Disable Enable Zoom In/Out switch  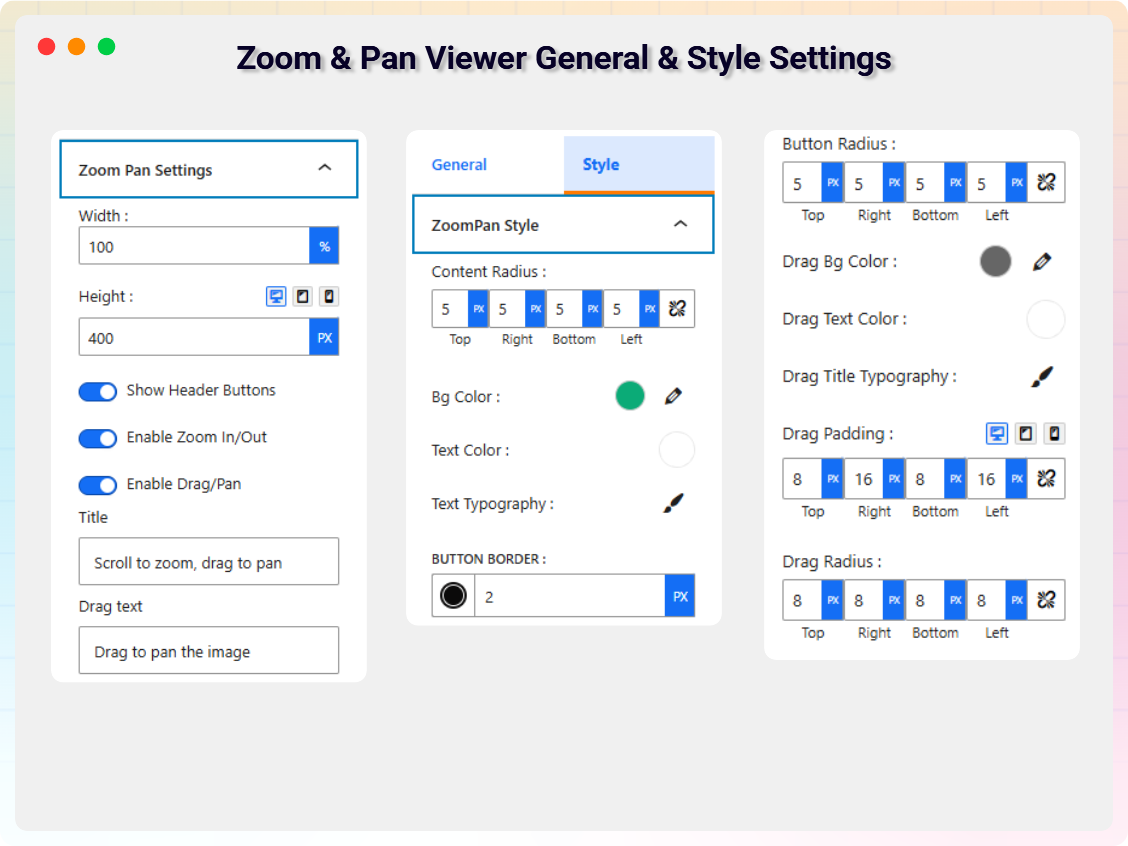[x=98, y=438]
